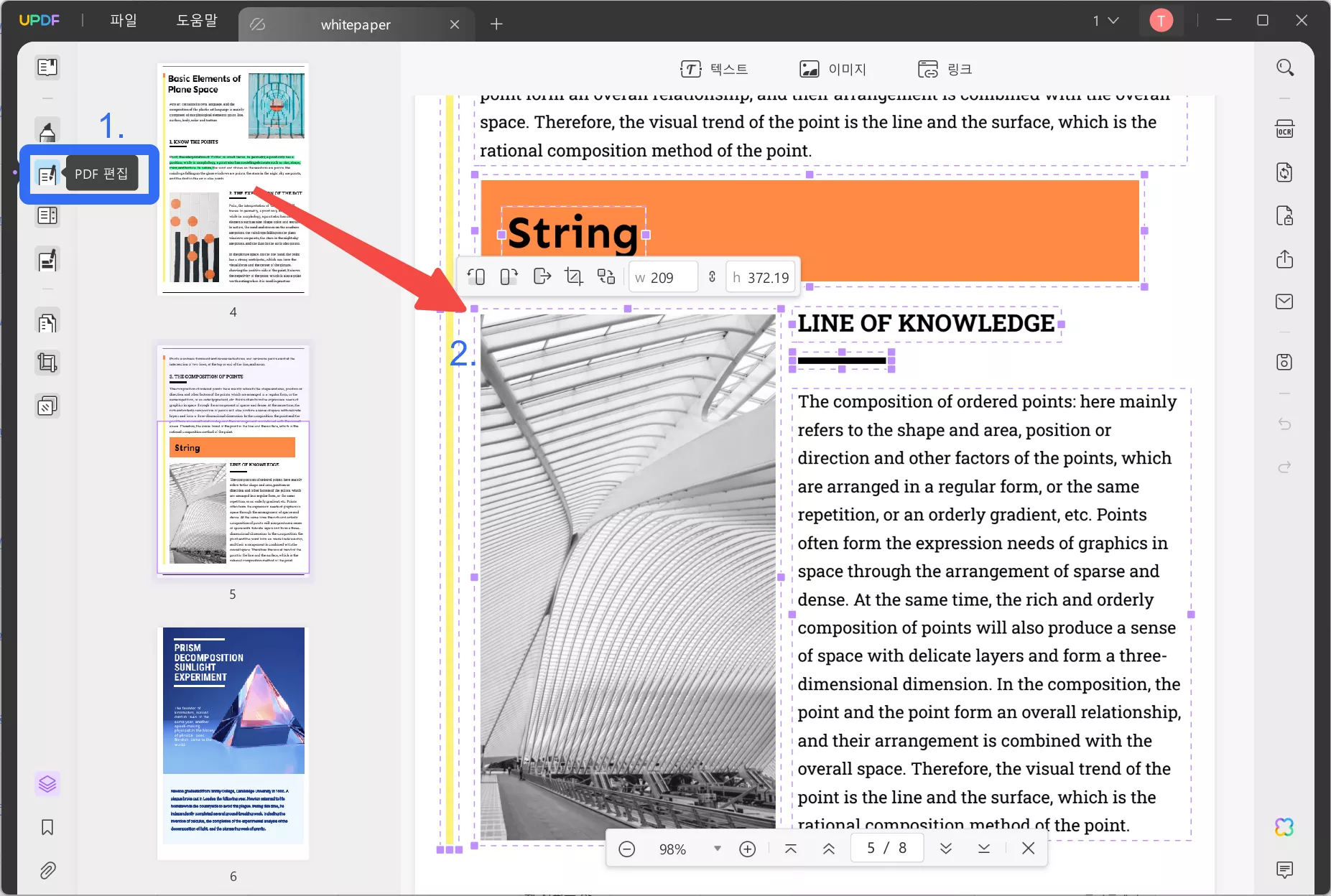Click the image width field
Viewport: 1331px width, 896px height.
[664, 277]
